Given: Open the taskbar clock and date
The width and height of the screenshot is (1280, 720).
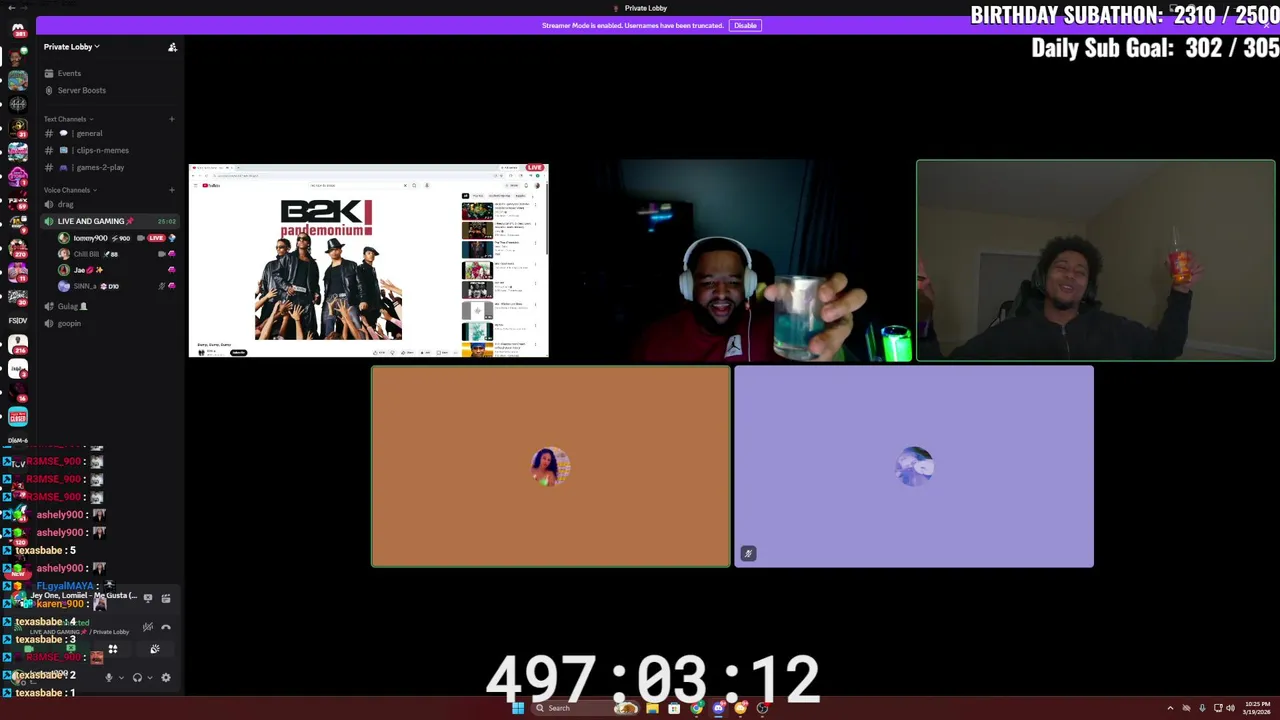Looking at the screenshot, I should 1258,708.
